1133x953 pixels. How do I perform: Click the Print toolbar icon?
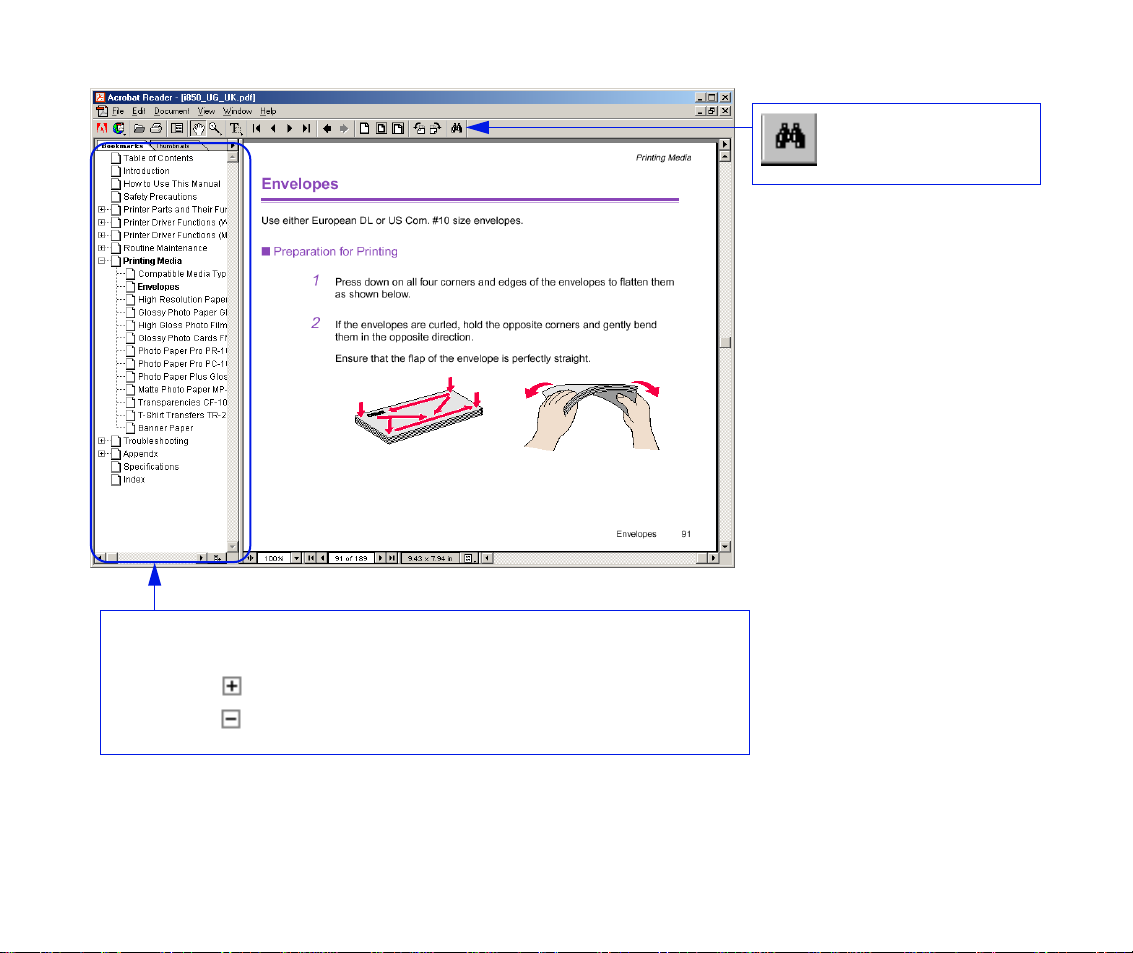tap(156, 129)
